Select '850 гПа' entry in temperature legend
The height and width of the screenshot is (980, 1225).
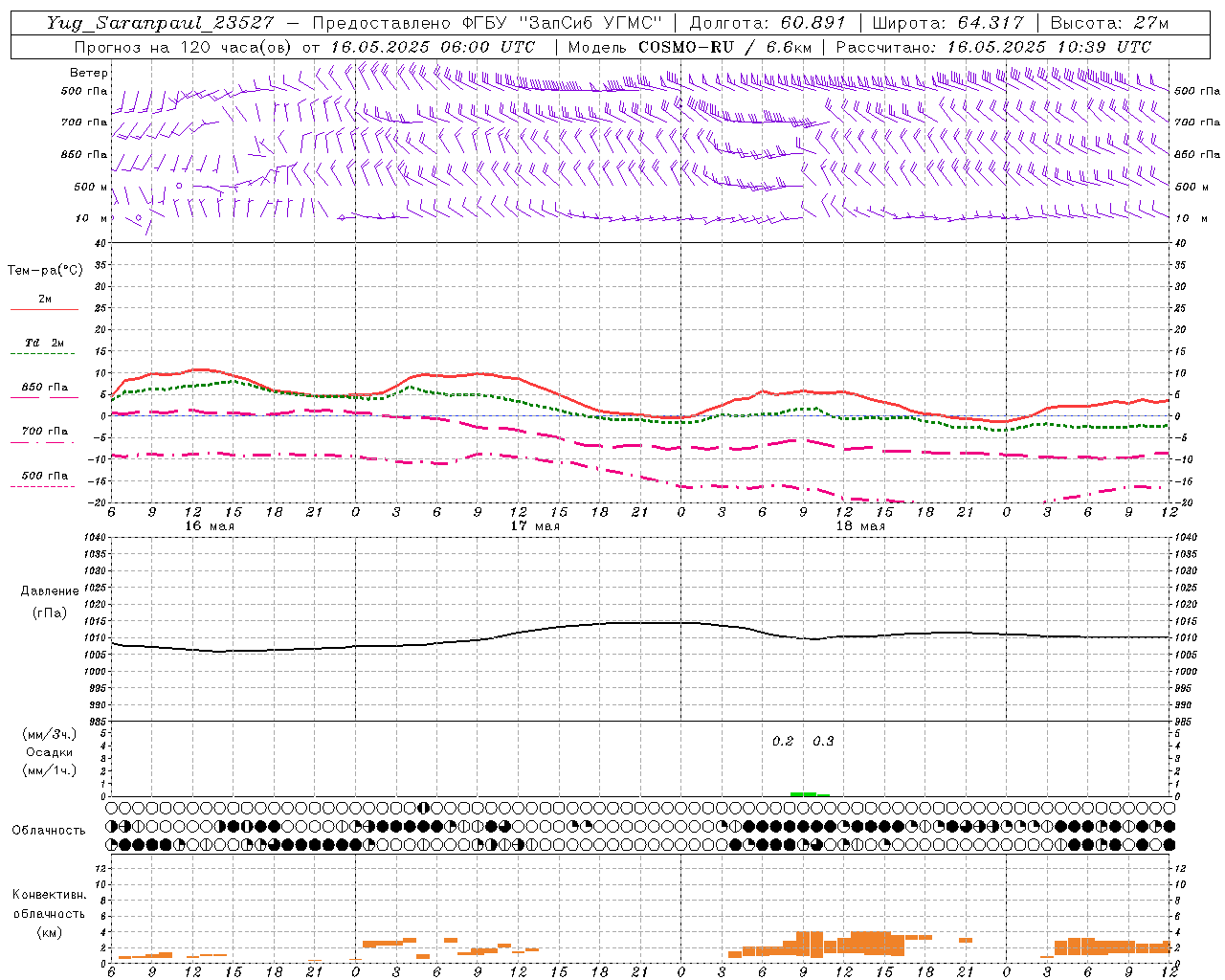pos(45,388)
